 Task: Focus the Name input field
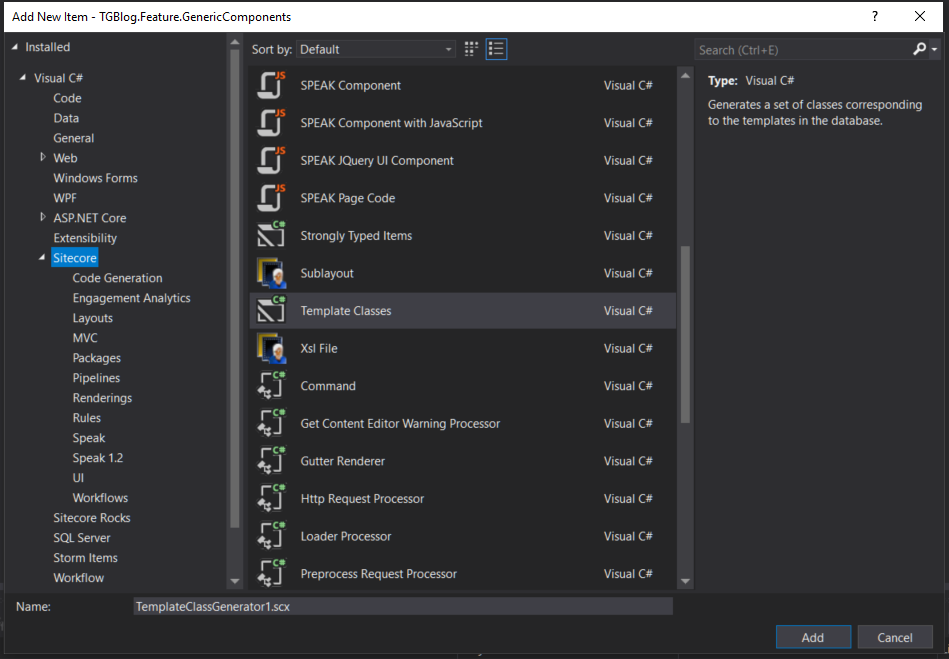(402, 606)
